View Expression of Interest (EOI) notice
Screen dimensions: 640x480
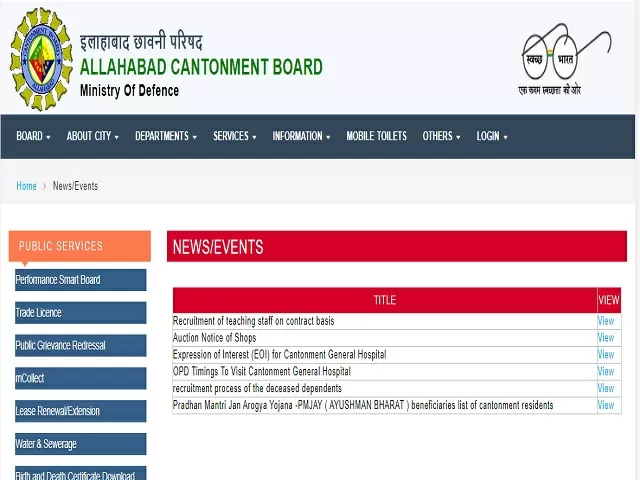click(x=606, y=355)
